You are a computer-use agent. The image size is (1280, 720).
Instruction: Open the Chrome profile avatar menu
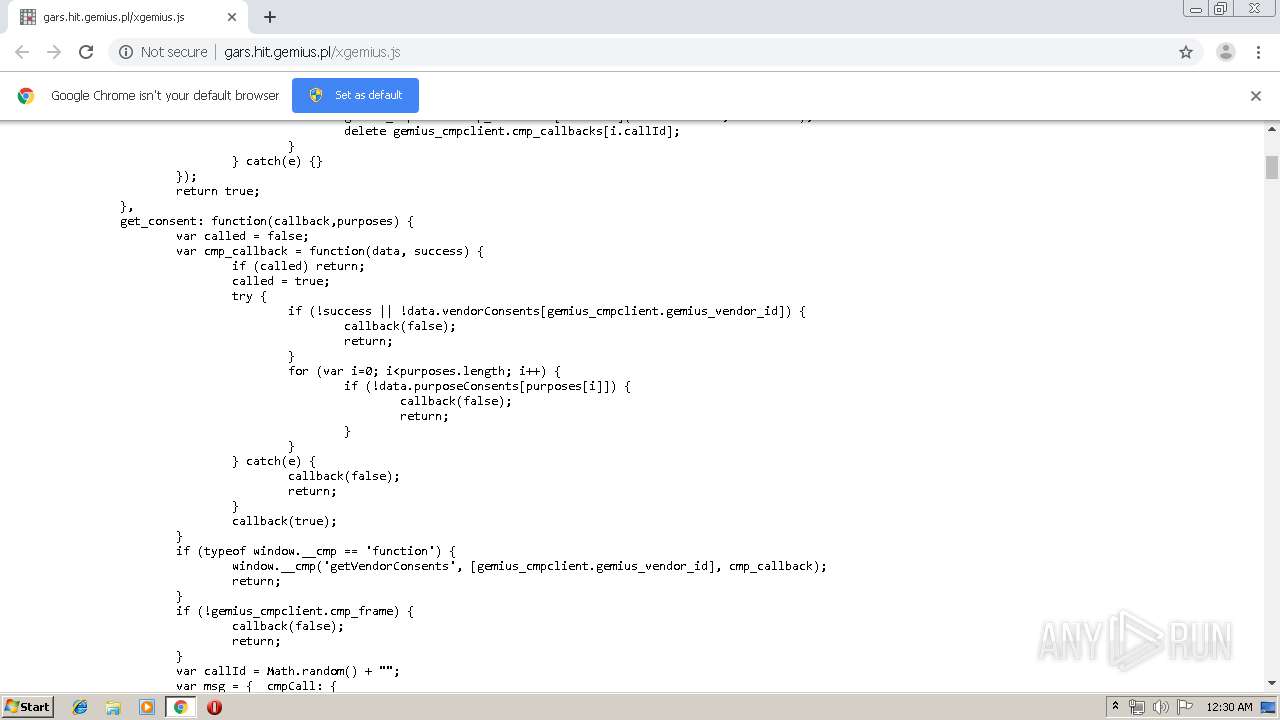click(x=1226, y=52)
